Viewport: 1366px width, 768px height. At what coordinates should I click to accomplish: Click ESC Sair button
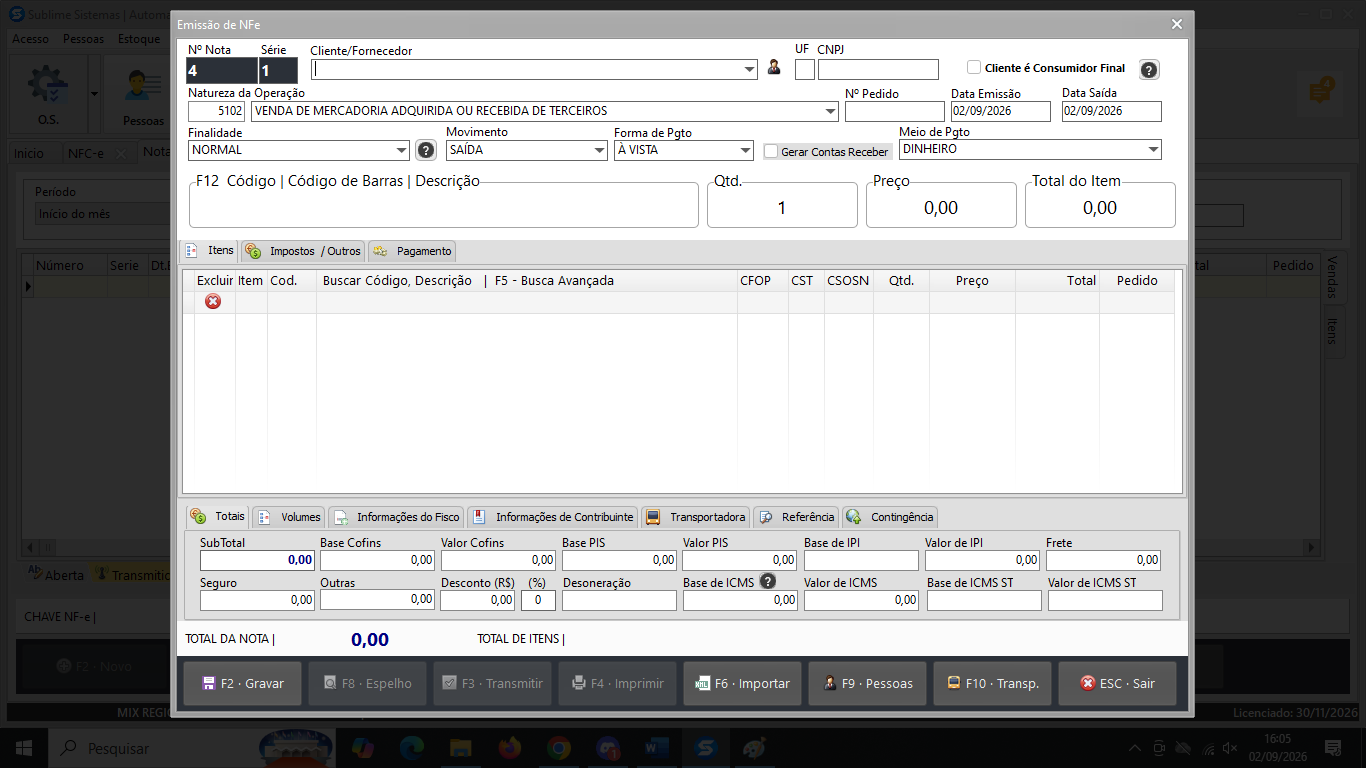pos(1118,684)
